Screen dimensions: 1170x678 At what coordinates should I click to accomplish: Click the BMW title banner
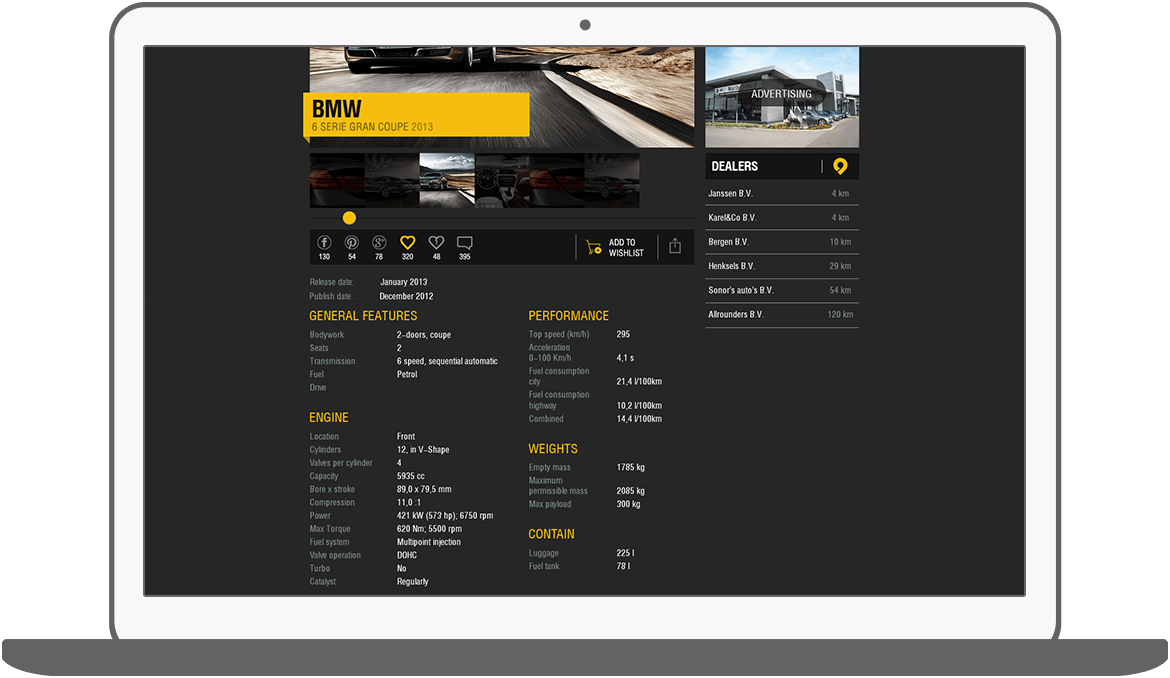pyautogui.click(x=416, y=116)
